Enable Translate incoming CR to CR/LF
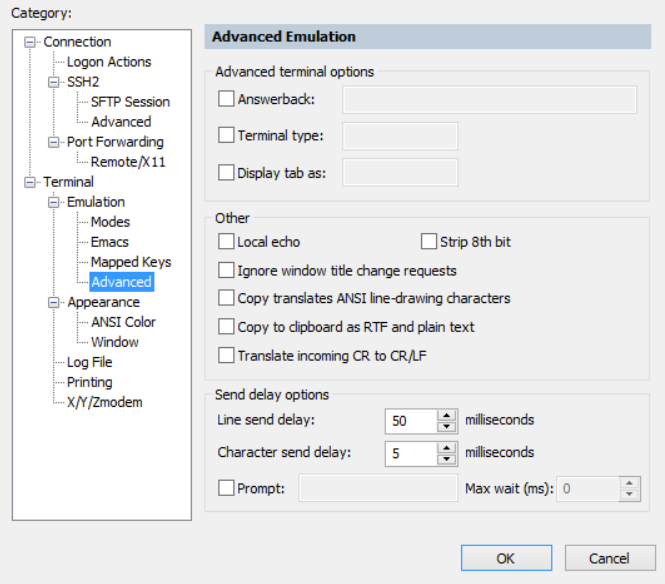The width and height of the screenshot is (665, 584). click(226, 355)
